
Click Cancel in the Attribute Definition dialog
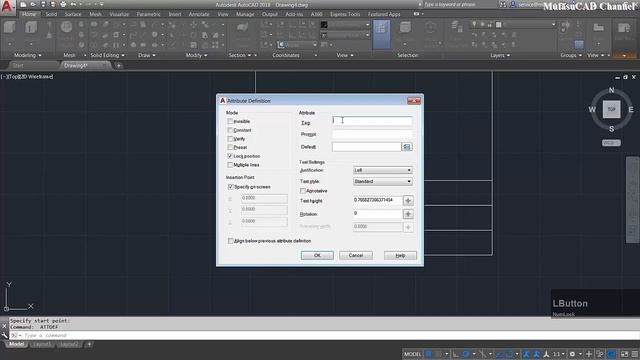356,256
